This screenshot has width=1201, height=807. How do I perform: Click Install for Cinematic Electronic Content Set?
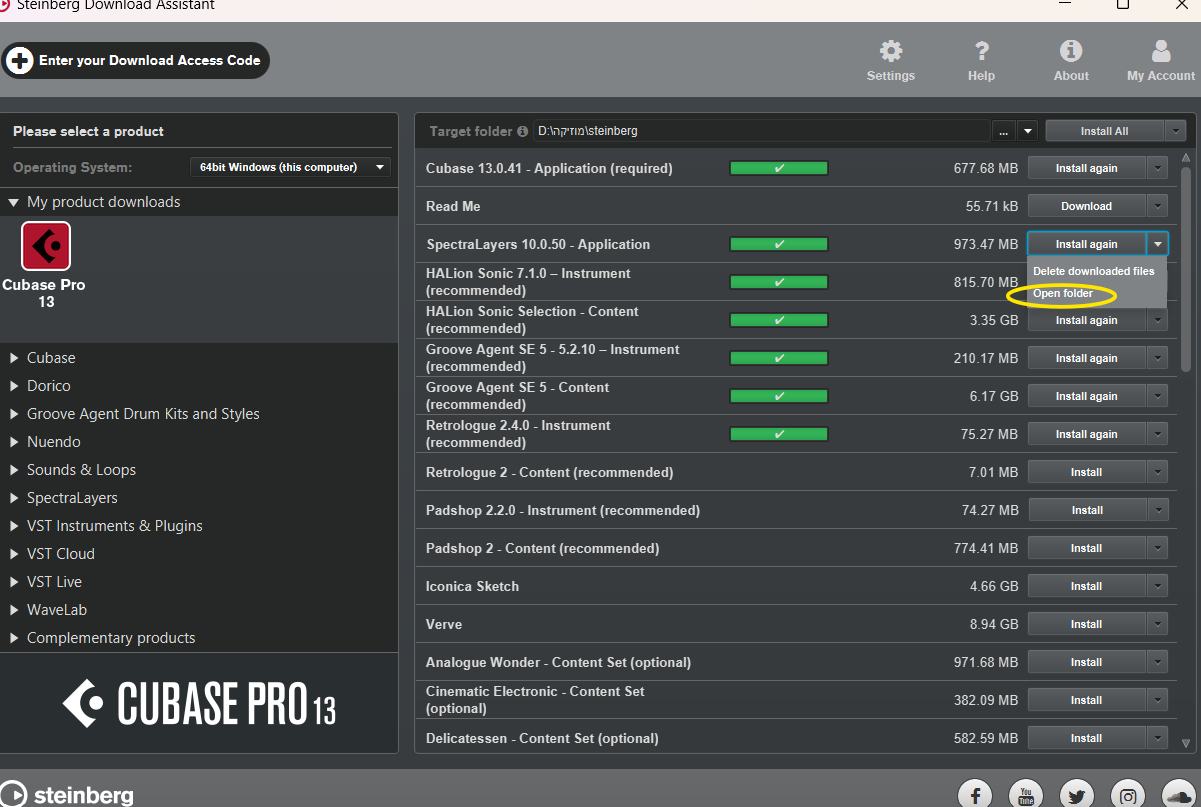pos(1086,700)
